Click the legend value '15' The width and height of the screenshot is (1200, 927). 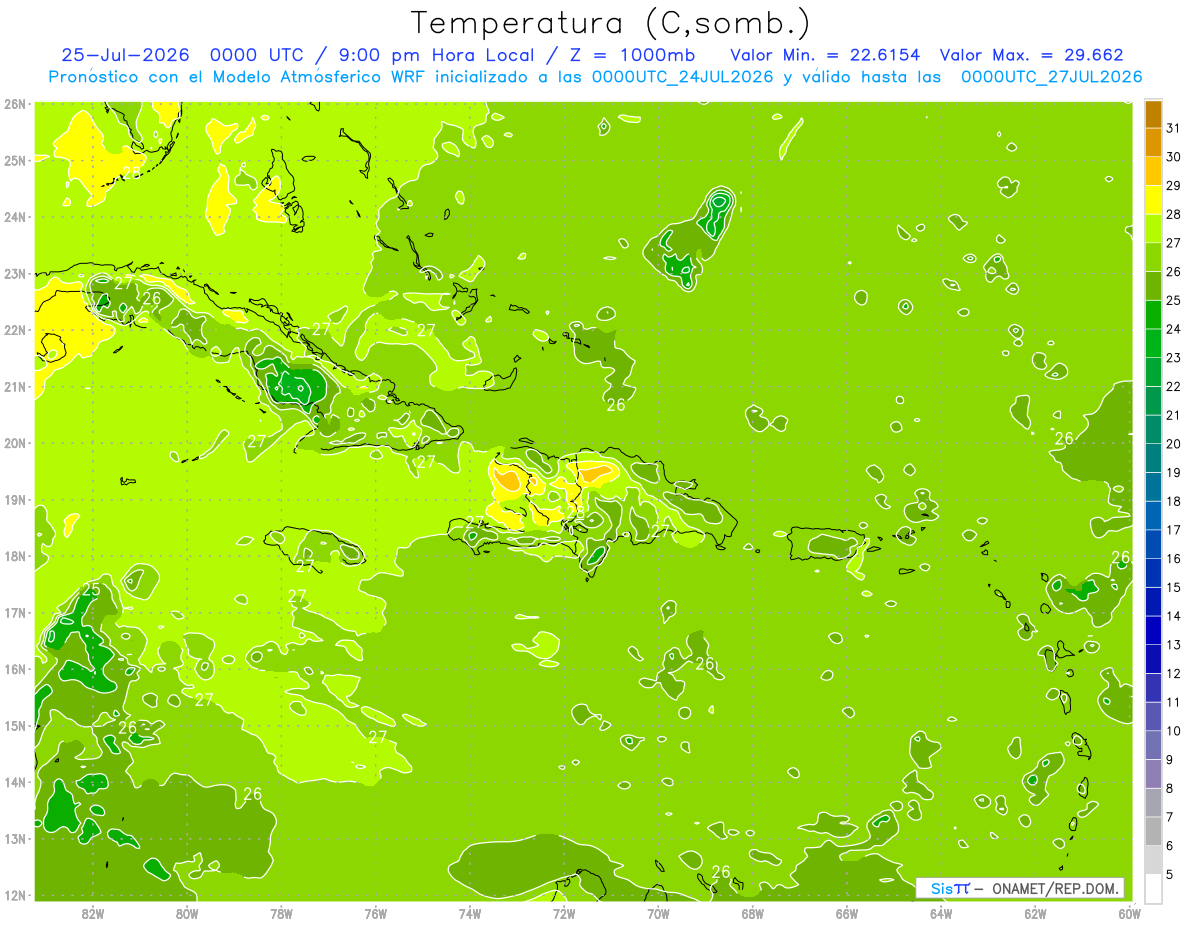pos(1173,587)
